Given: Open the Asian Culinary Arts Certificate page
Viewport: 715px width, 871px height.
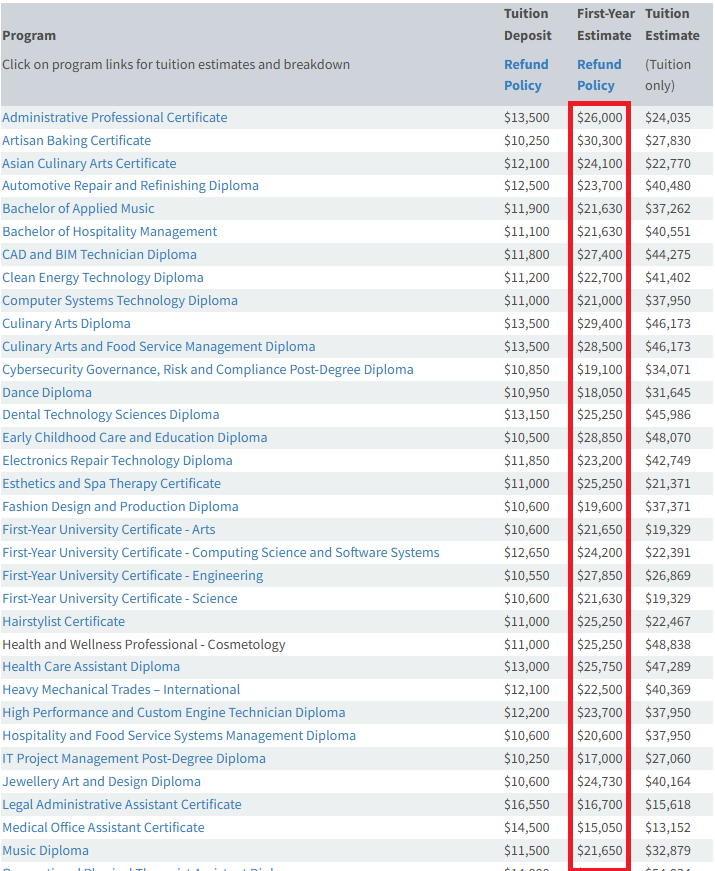Looking at the screenshot, I should (x=89, y=164).
